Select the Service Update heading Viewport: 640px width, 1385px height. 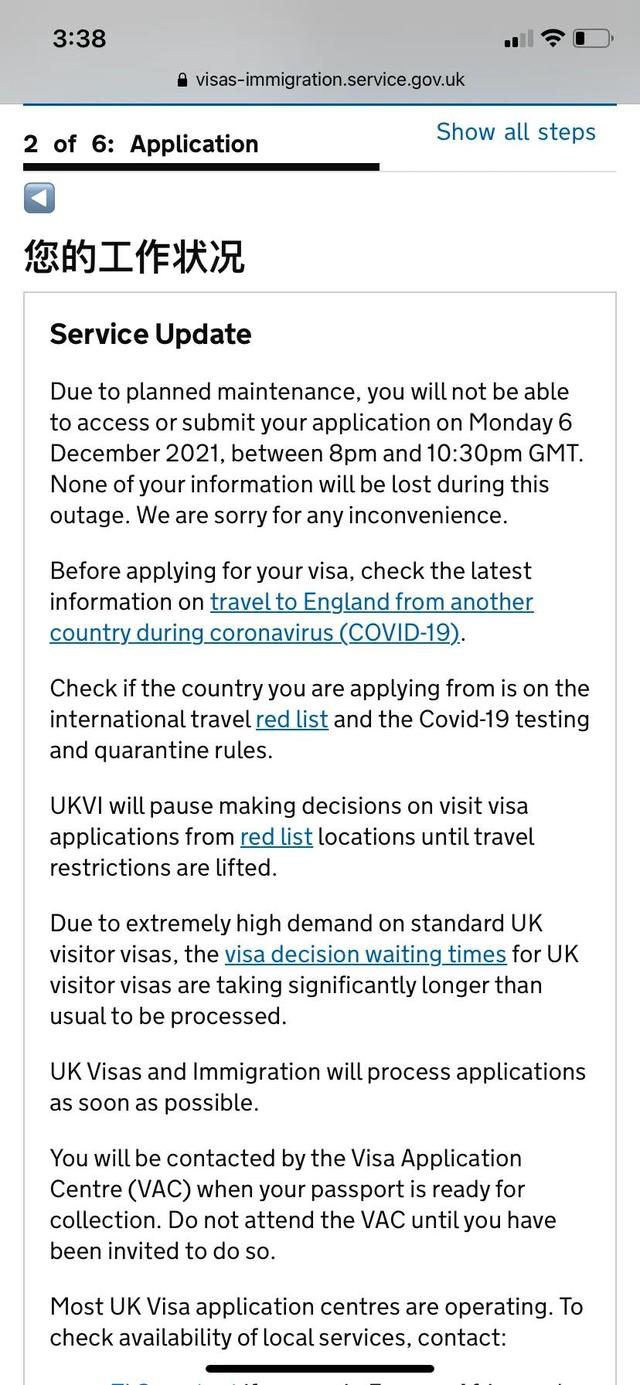(150, 334)
